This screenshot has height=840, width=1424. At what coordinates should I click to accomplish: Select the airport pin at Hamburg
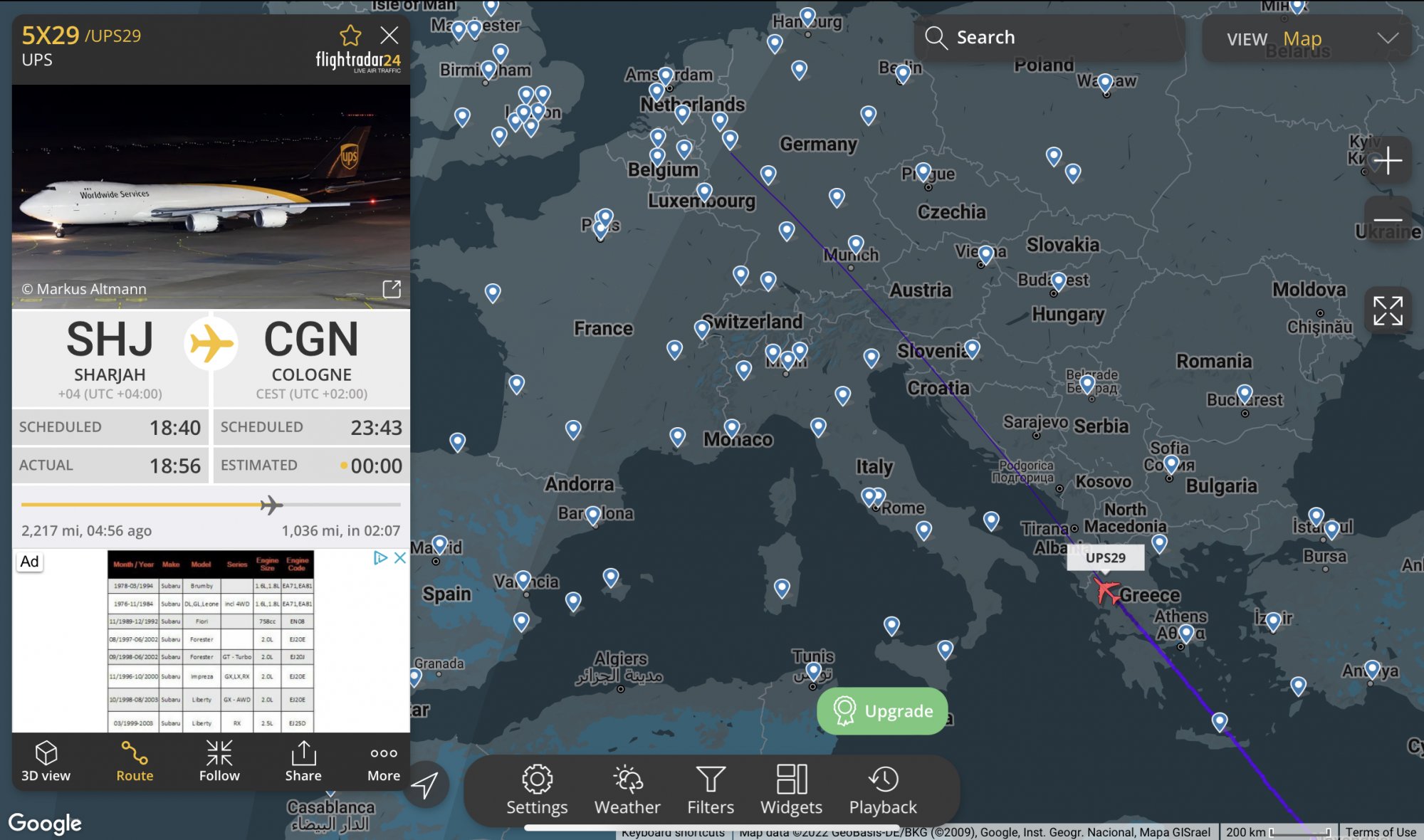point(807,16)
